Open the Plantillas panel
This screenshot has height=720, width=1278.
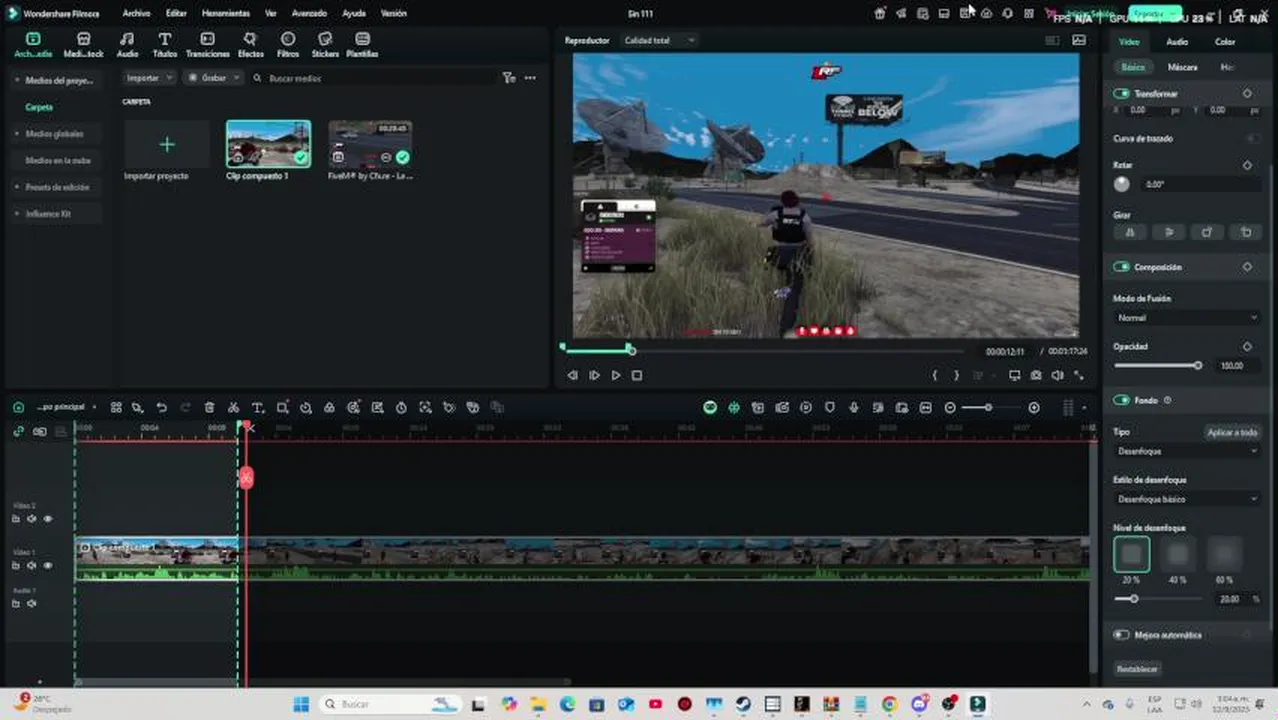click(362, 45)
